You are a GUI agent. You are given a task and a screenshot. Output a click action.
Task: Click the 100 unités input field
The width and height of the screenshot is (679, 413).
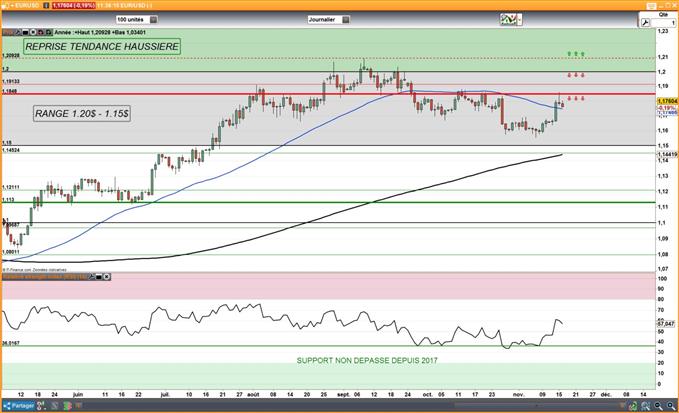(x=133, y=19)
